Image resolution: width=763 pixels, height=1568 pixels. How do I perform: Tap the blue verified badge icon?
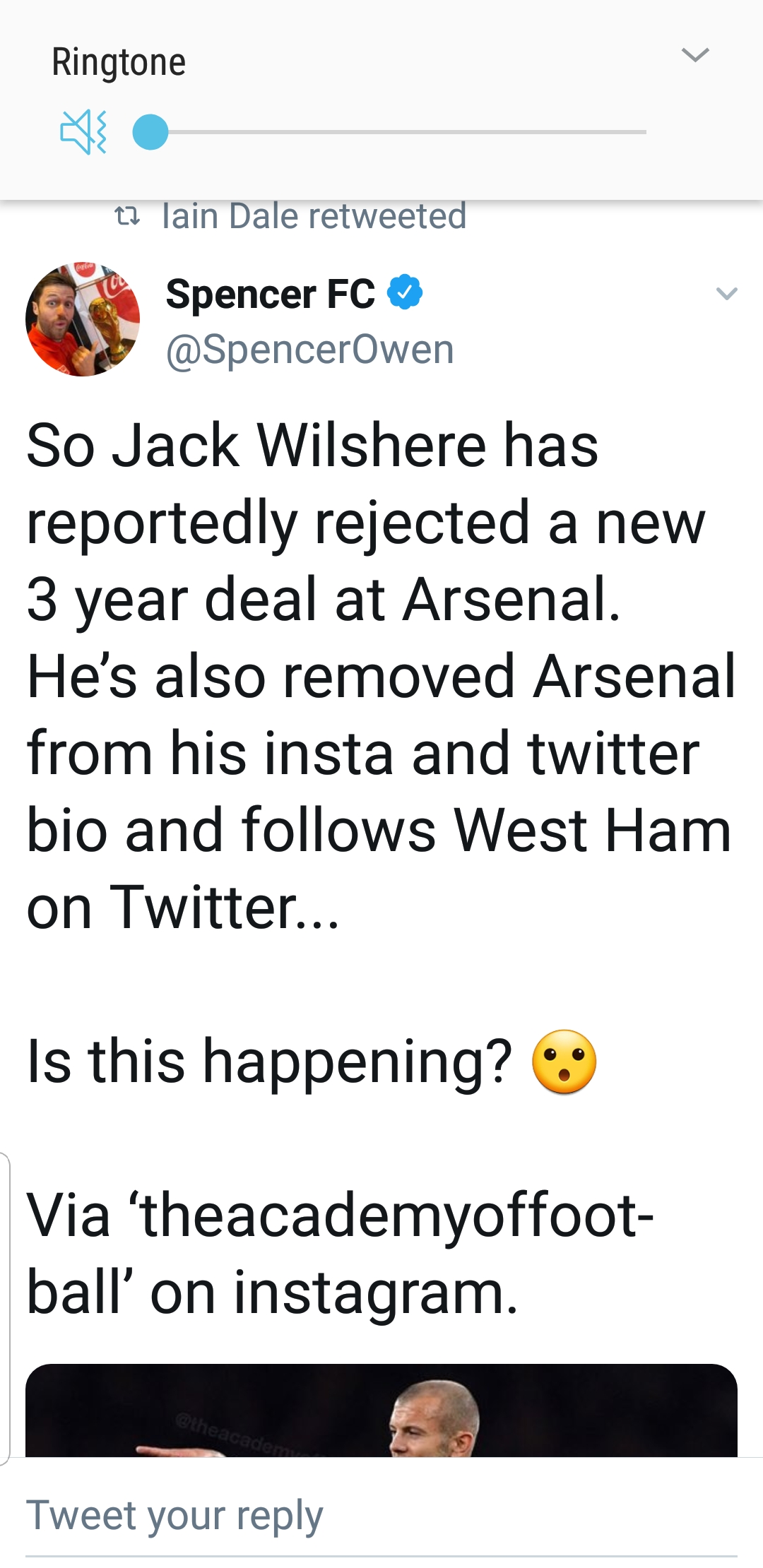tap(405, 293)
